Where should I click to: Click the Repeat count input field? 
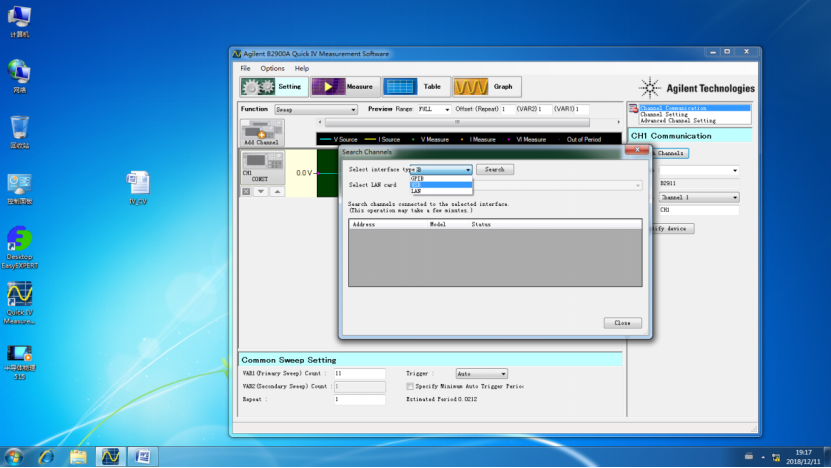point(359,399)
